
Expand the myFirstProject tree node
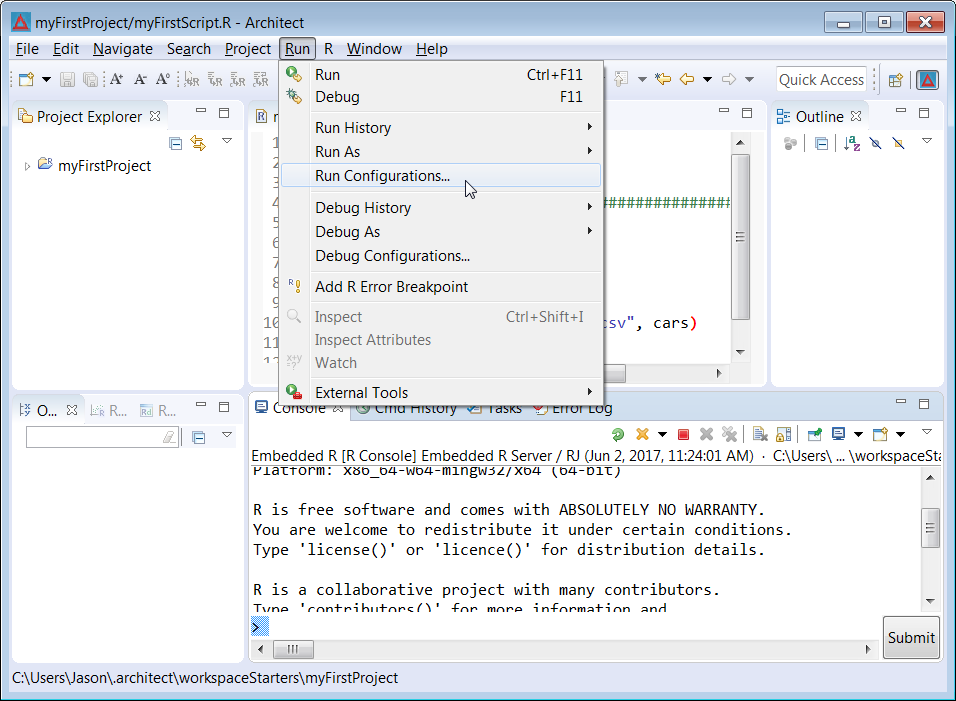click(27, 166)
